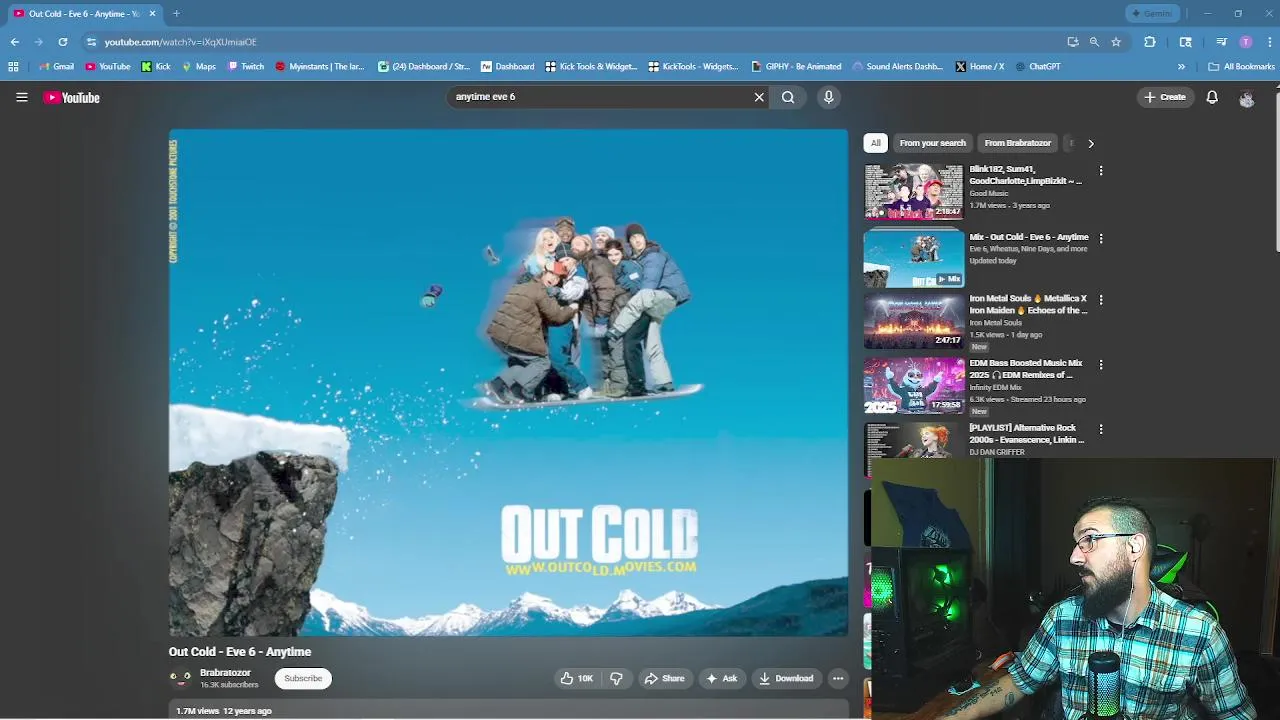Open Brabratozor channel avatar
This screenshot has height=720, width=1280.
180,678
